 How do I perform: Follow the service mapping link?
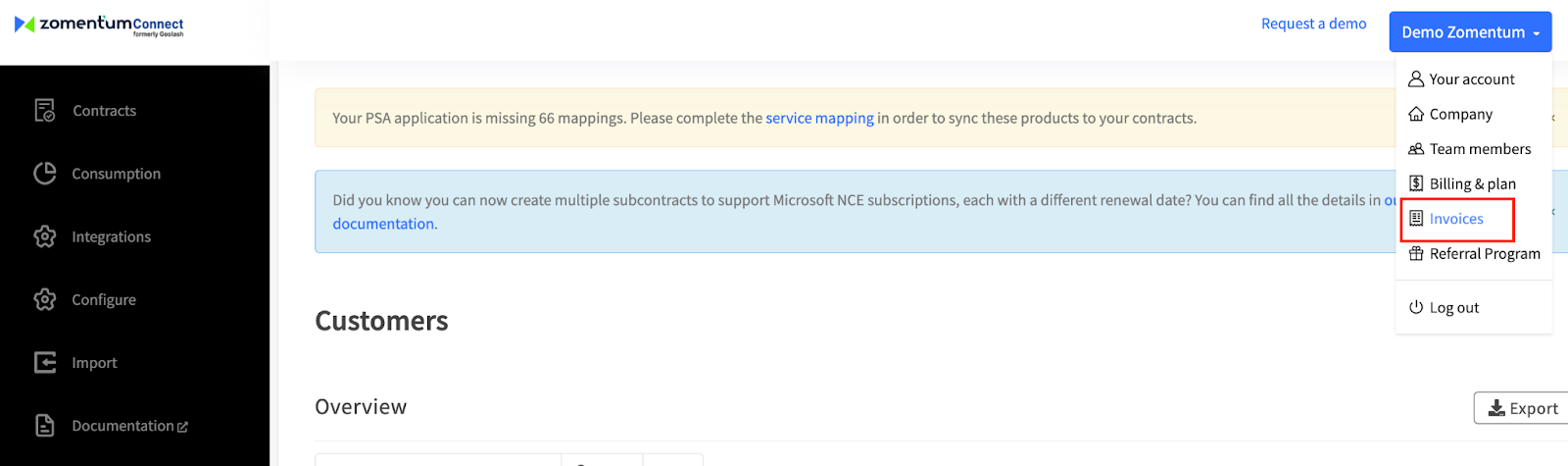pos(819,118)
